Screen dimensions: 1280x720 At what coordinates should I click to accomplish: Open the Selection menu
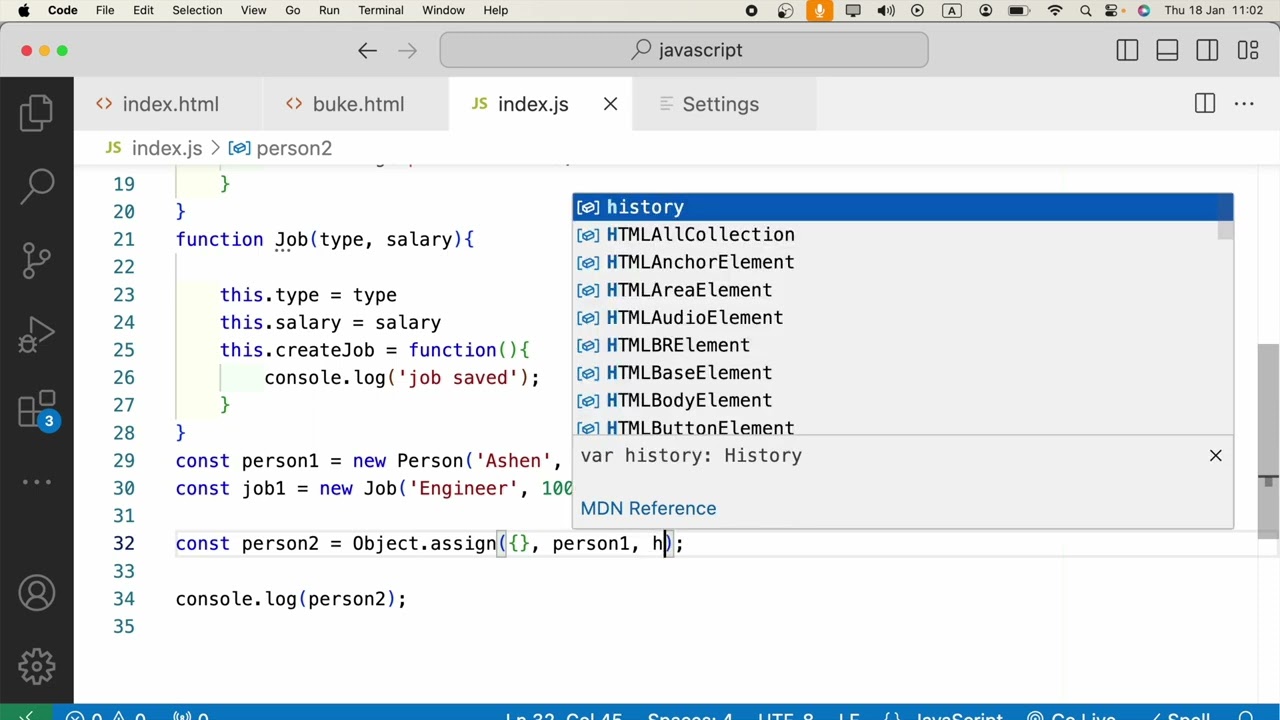click(197, 10)
